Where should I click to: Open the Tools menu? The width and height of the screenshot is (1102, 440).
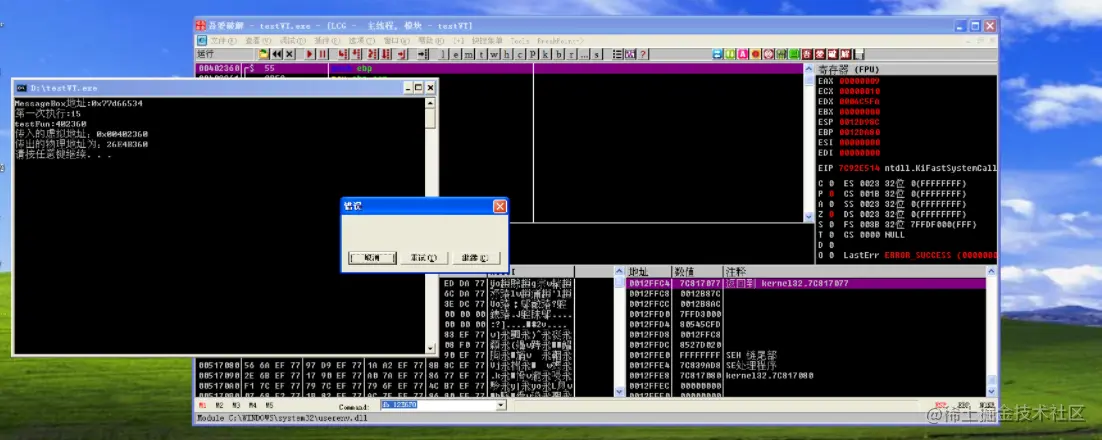(519, 41)
